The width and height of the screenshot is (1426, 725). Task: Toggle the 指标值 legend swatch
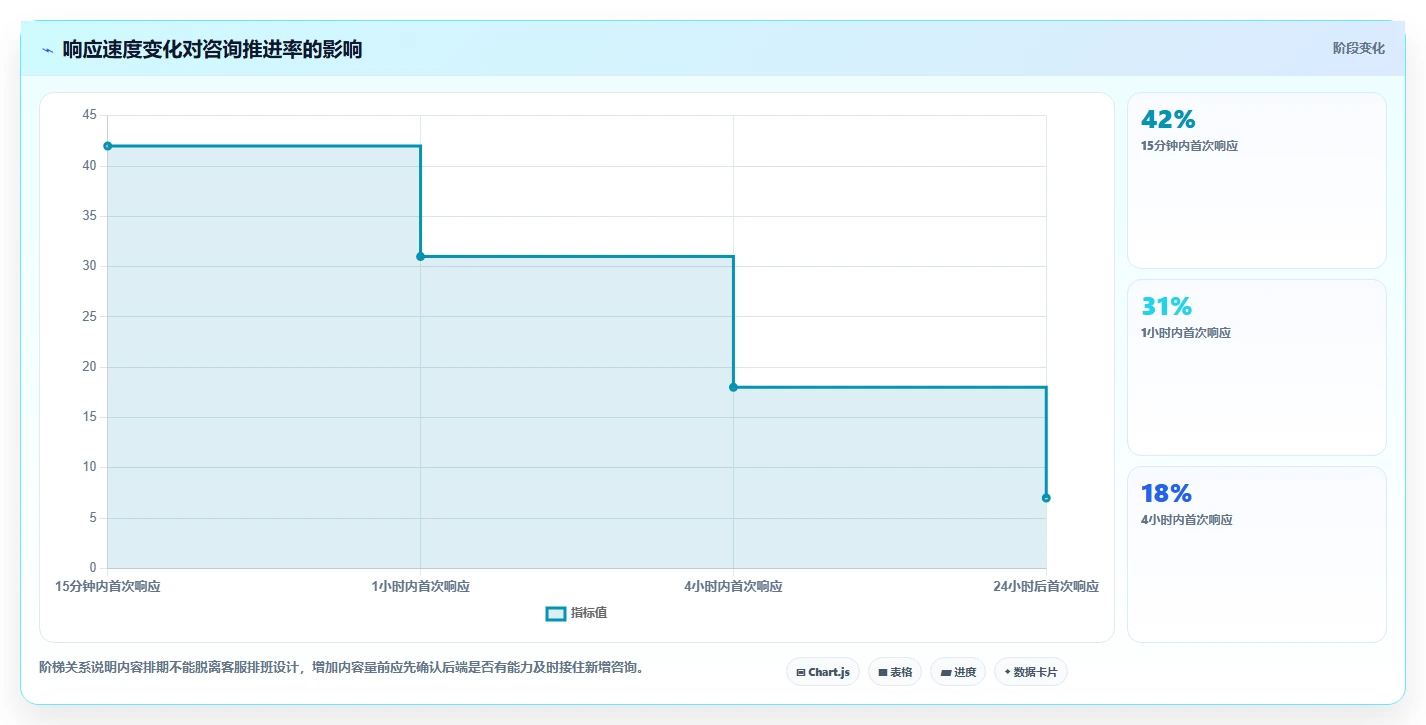[556, 613]
